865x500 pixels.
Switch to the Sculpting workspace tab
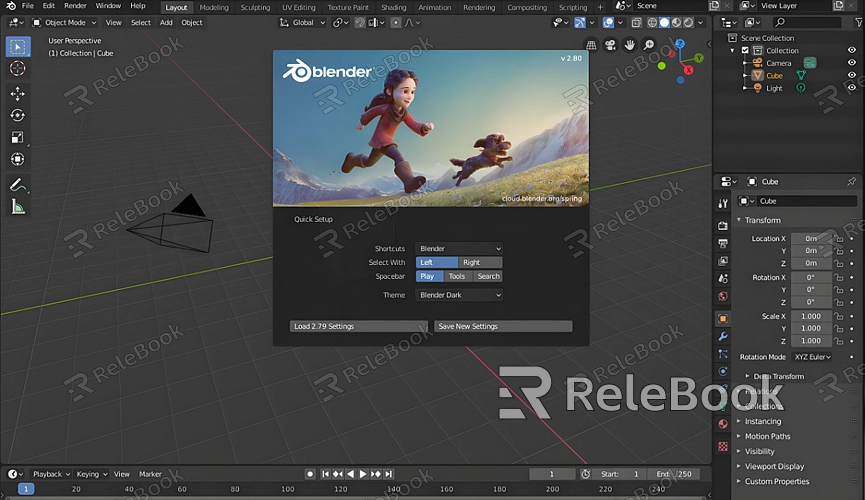[255, 7]
